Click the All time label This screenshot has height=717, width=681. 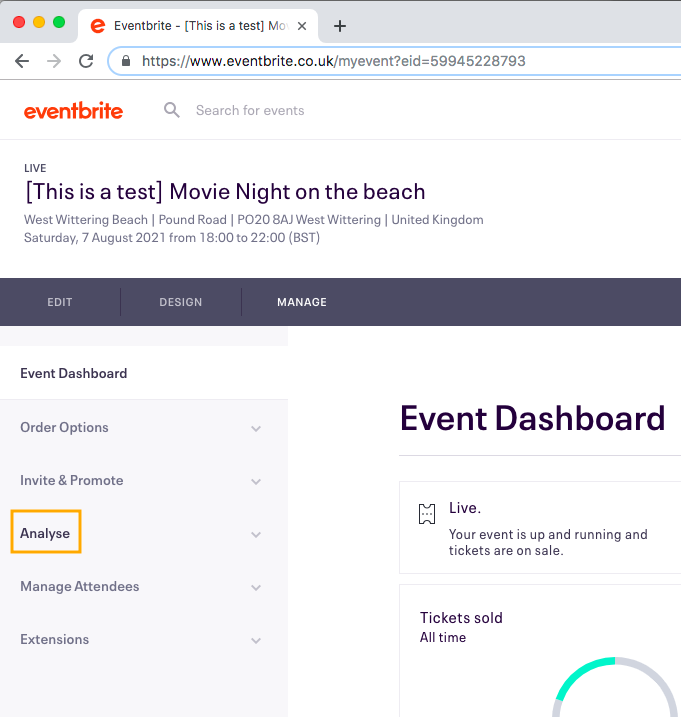click(x=443, y=637)
